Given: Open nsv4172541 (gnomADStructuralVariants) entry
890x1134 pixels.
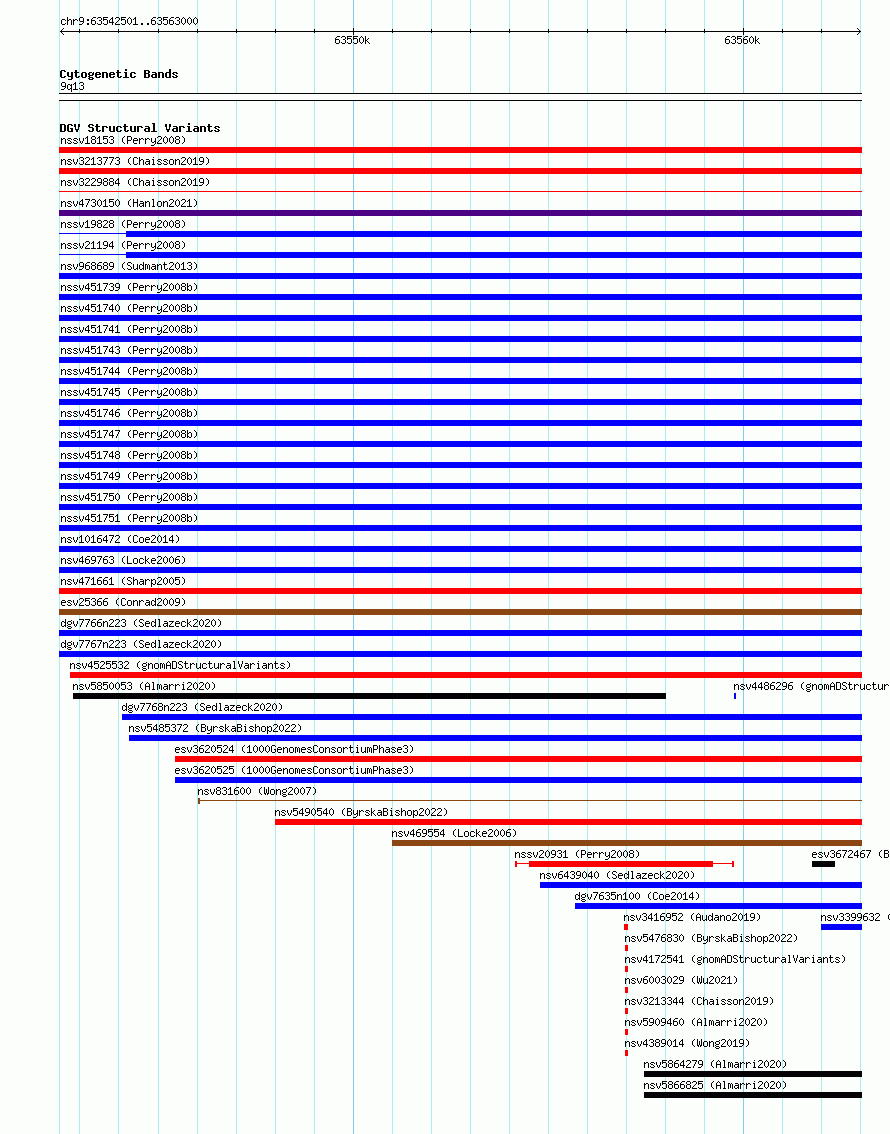Looking at the screenshot, I should pyautogui.click(x=735, y=958).
